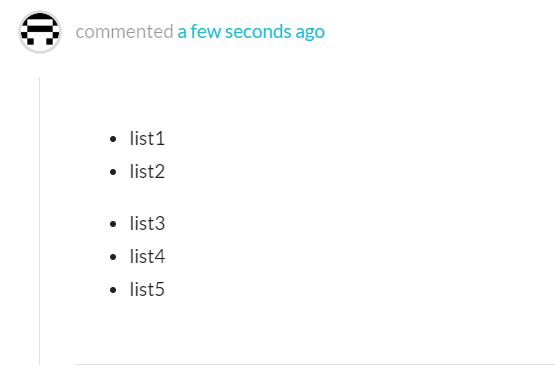
Task: Click the bullet marker beside list4
Action: [x=113, y=257]
